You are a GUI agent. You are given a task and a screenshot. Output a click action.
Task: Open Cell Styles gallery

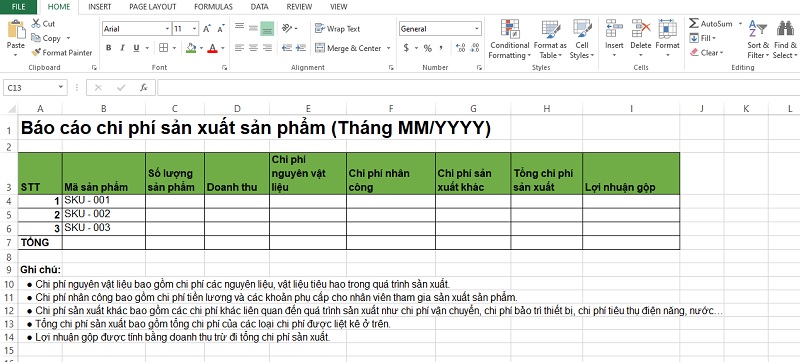pyautogui.click(x=582, y=40)
